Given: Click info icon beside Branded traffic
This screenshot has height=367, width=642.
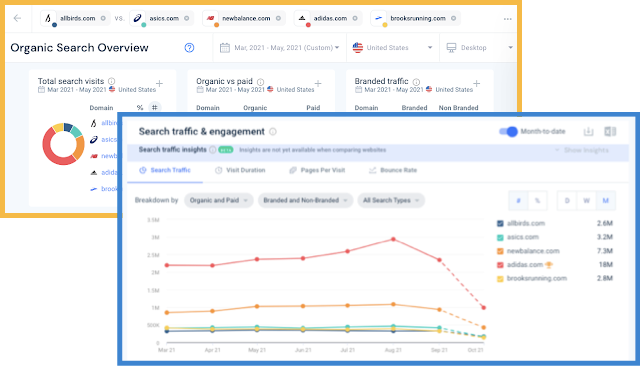Looking at the screenshot, I should coord(416,82).
